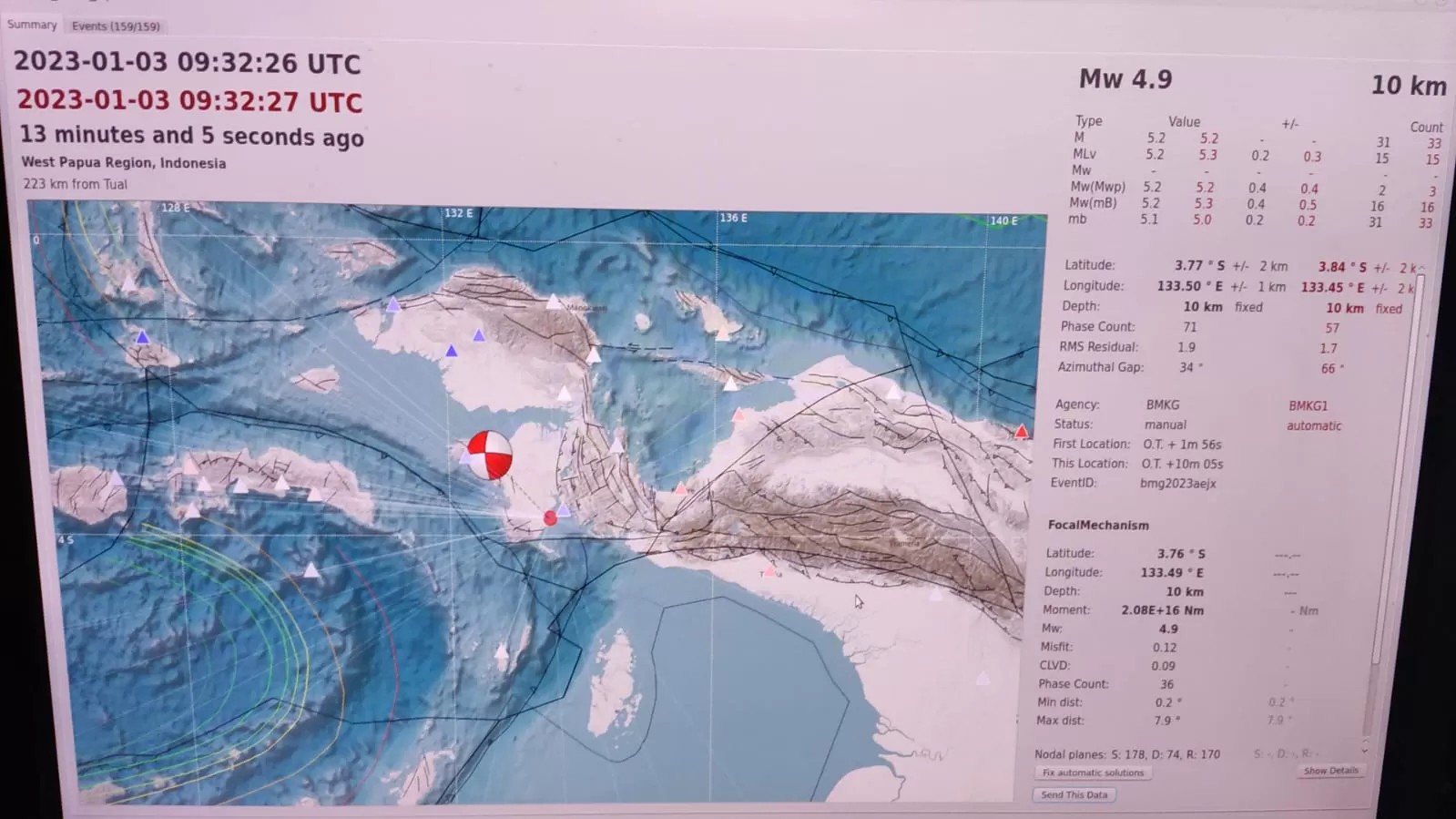Click the Status value manual
This screenshot has width=1456, height=819.
click(1166, 425)
